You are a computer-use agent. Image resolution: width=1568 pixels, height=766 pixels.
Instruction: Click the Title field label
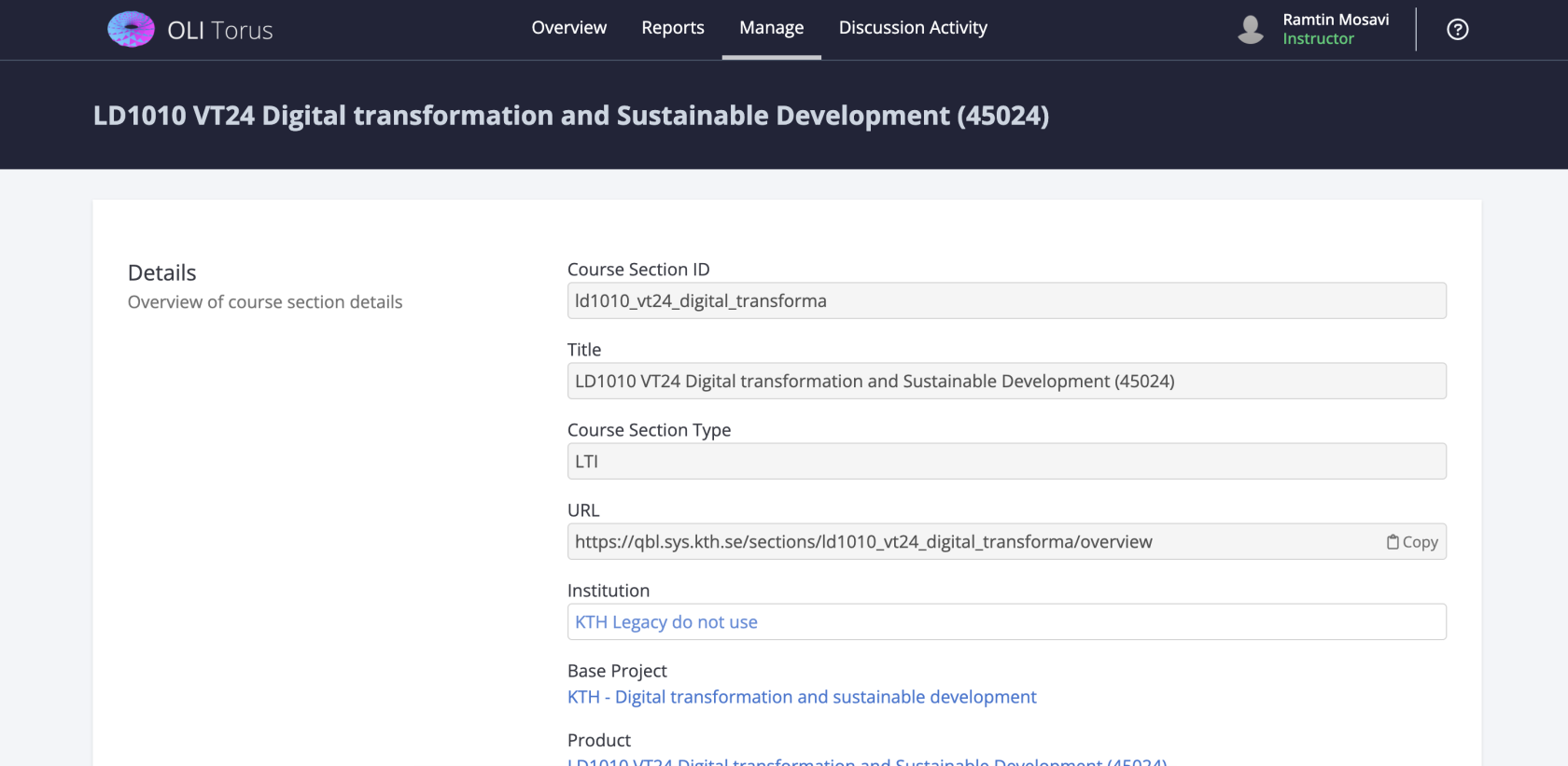coord(584,350)
